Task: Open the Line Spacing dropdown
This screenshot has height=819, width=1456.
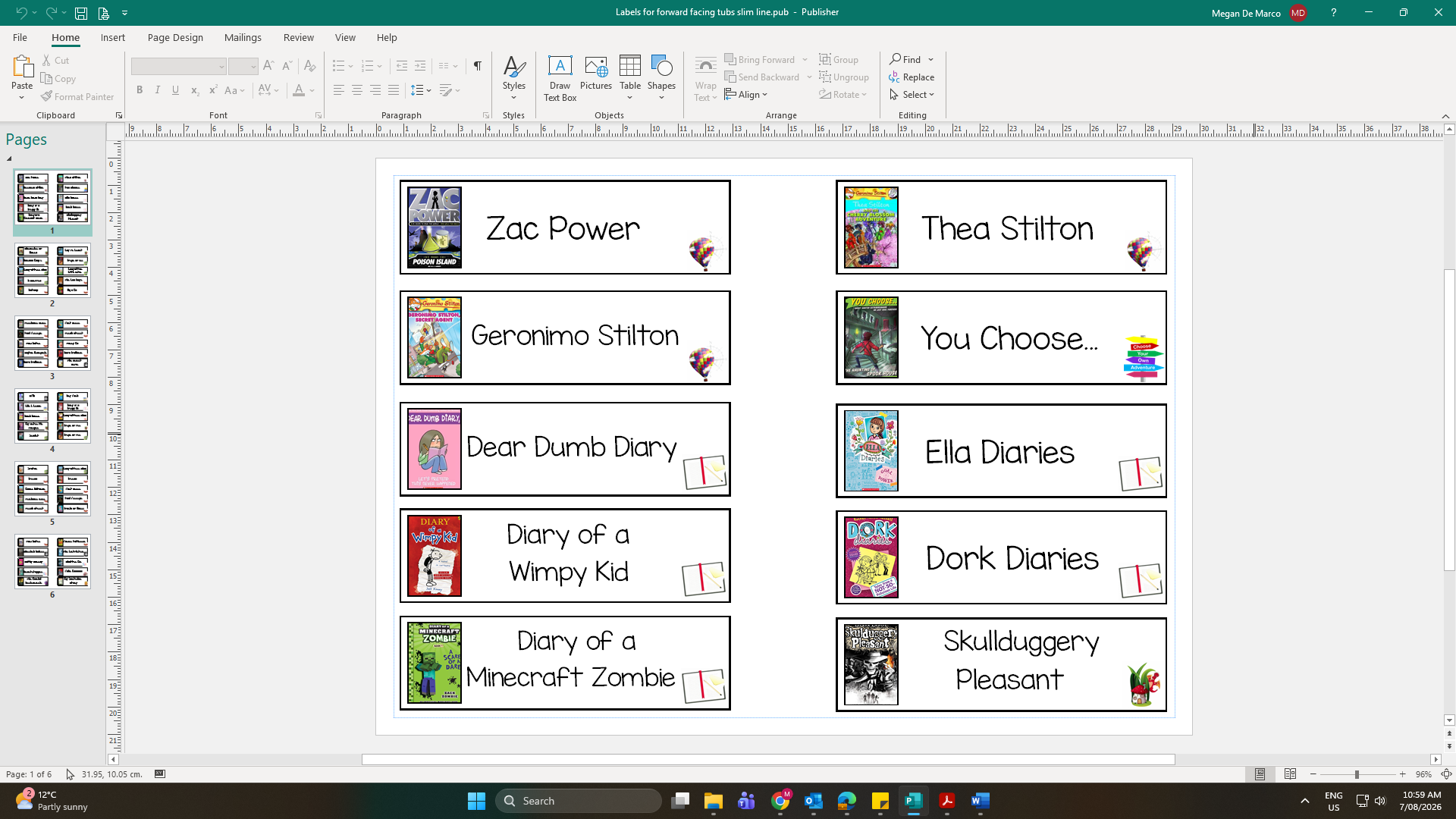Action: coord(421,90)
